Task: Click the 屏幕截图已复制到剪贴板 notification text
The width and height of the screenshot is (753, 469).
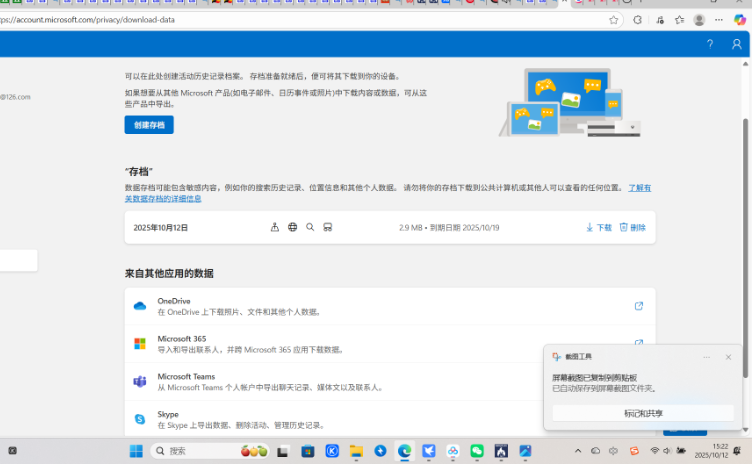Action: [594, 378]
